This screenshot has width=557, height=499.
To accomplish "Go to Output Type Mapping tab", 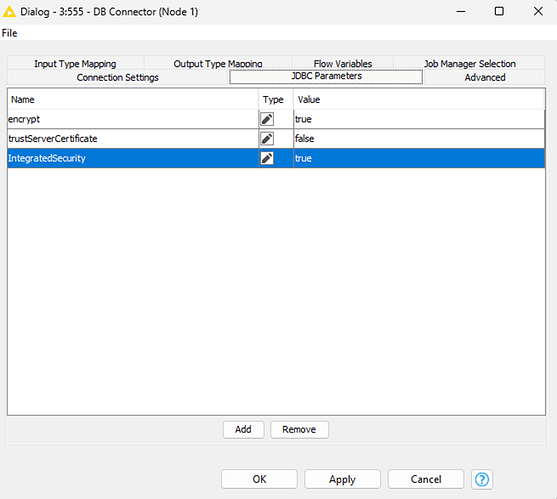I will (x=218, y=64).
